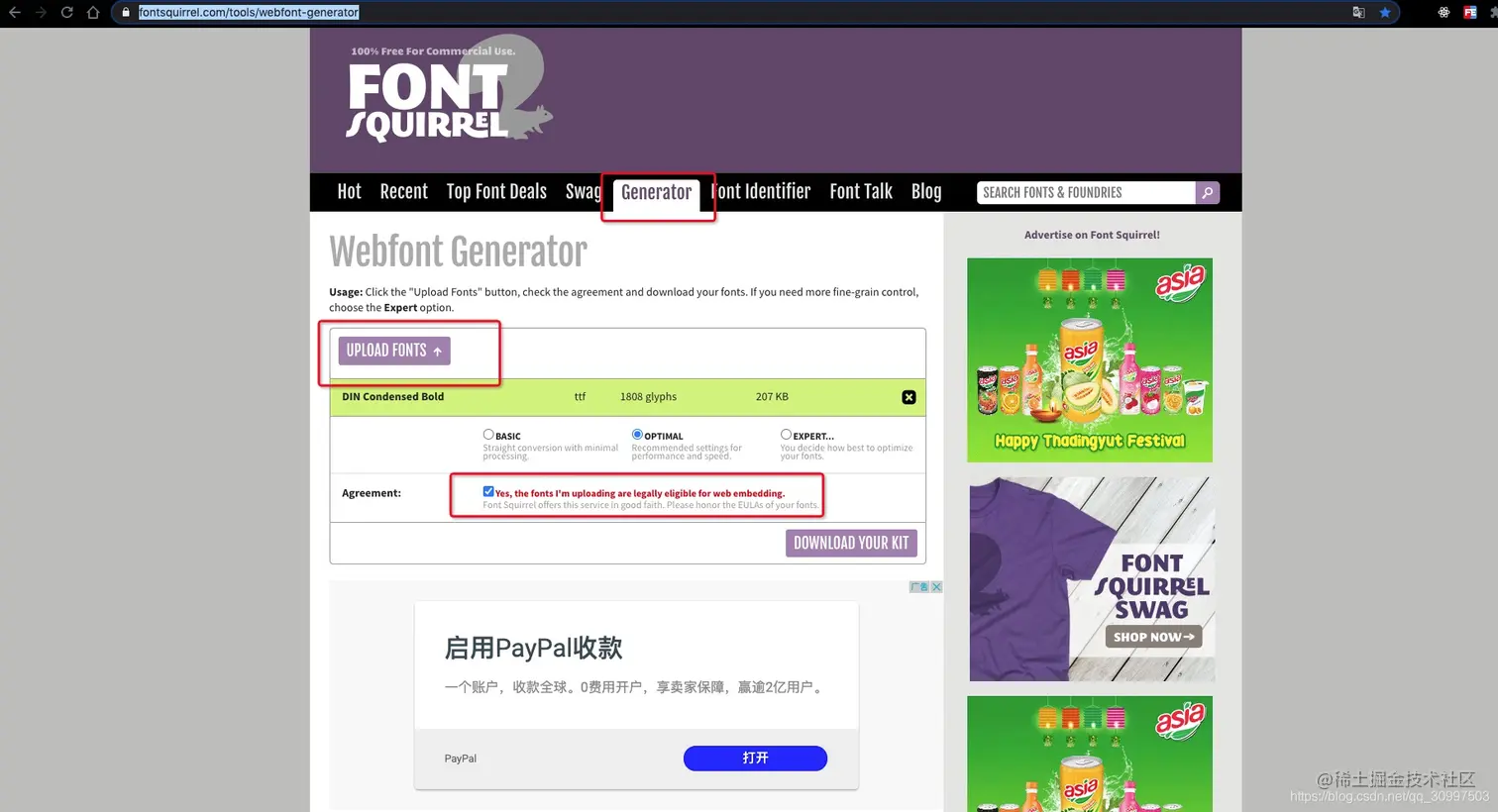
Task: Open the Font Squirrel Swag t-shirt ad
Action: pyautogui.click(x=1092, y=579)
